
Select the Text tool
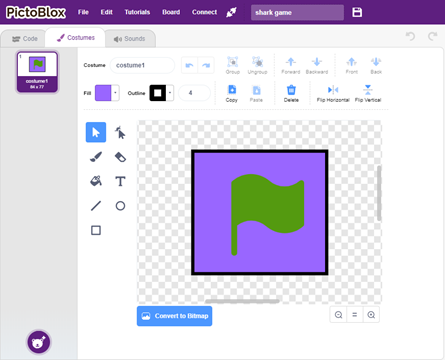(120, 181)
